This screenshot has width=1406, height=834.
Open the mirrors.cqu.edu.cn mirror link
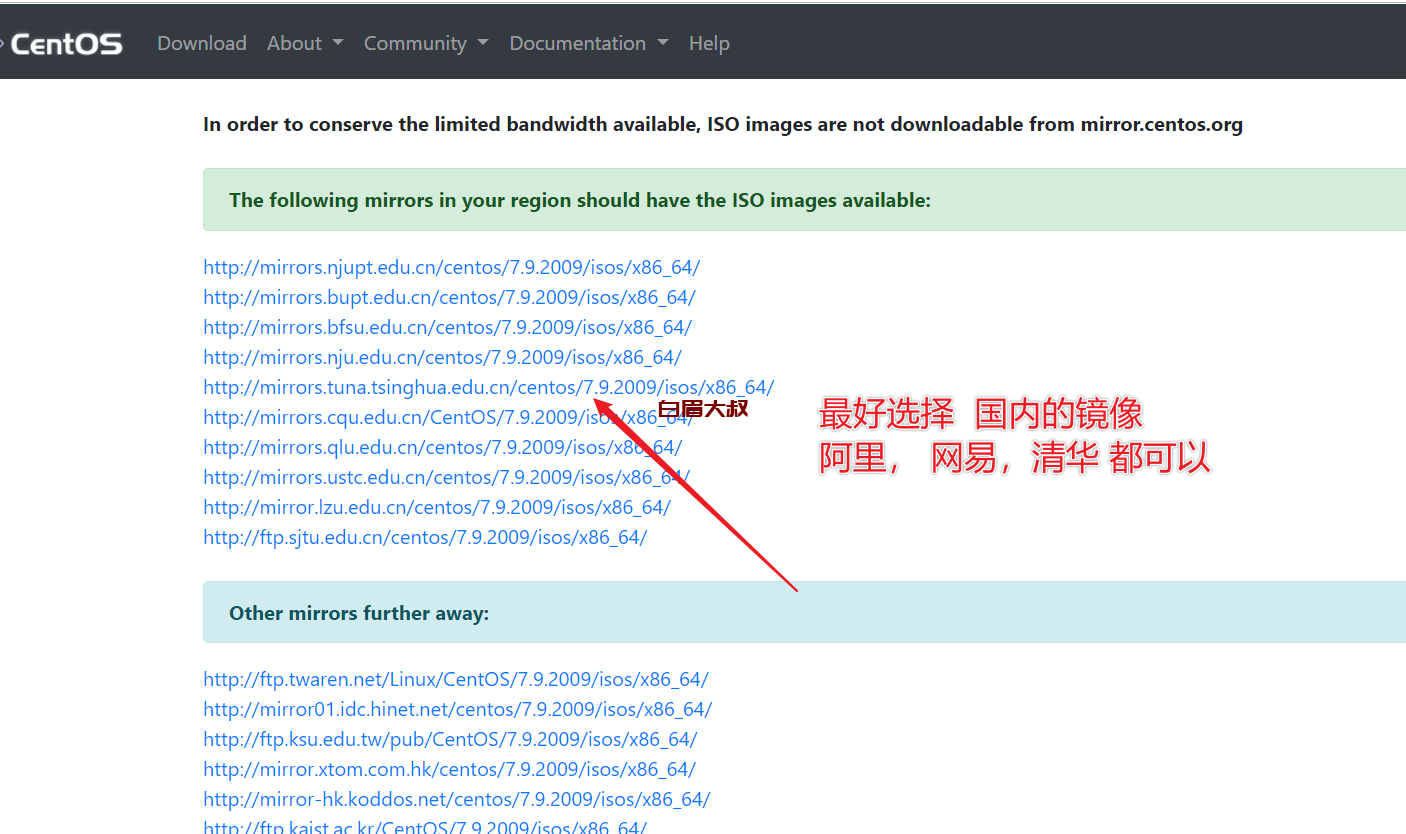pos(448,417)
